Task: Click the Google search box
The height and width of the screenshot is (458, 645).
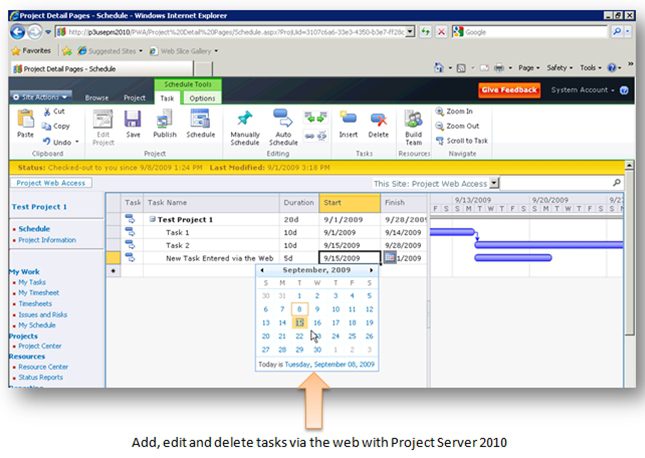Action: tap(535, 32)
